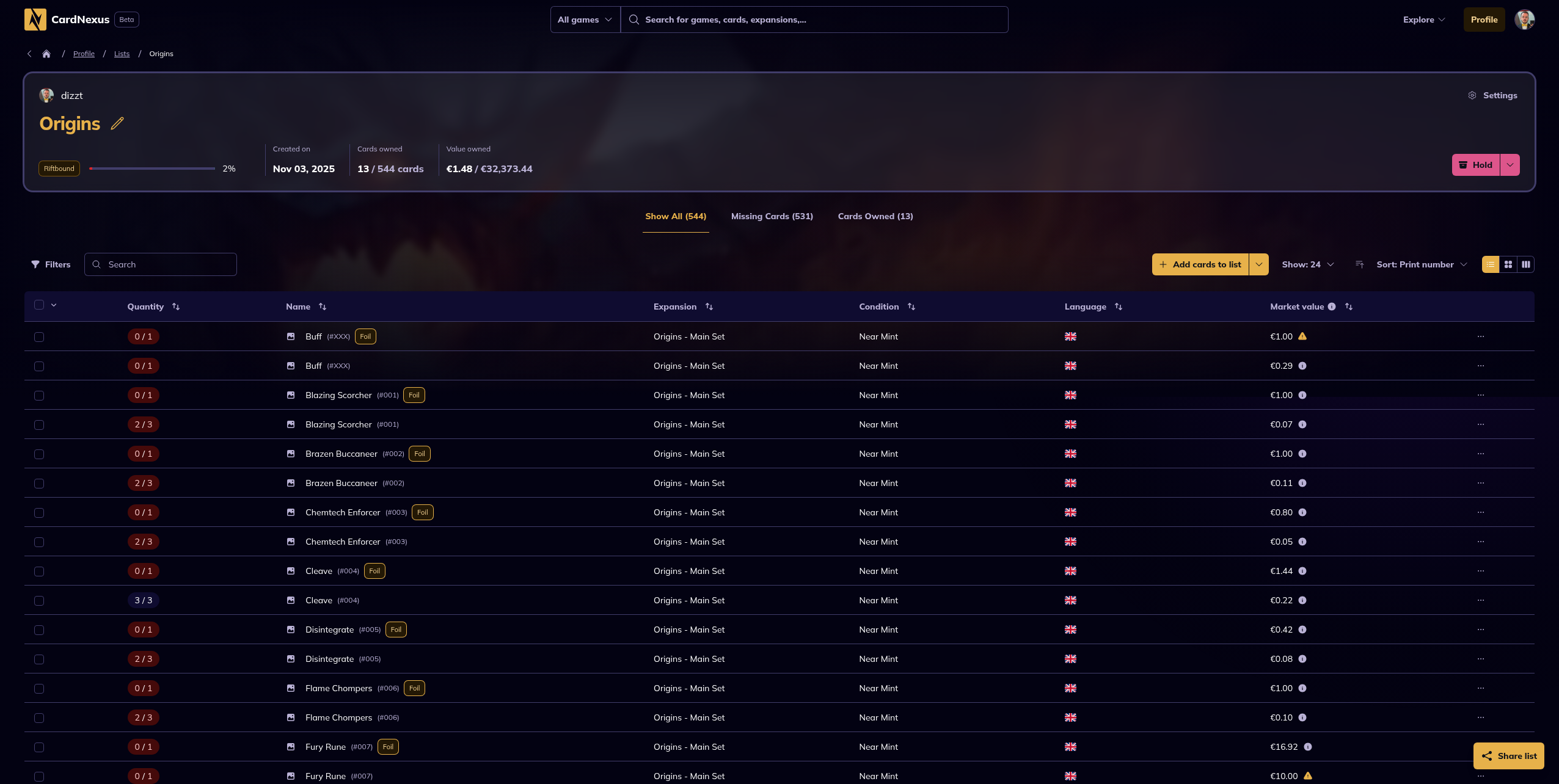Click the collection completion progress bar
1559x784 pixels.
(x=152, y=169)
